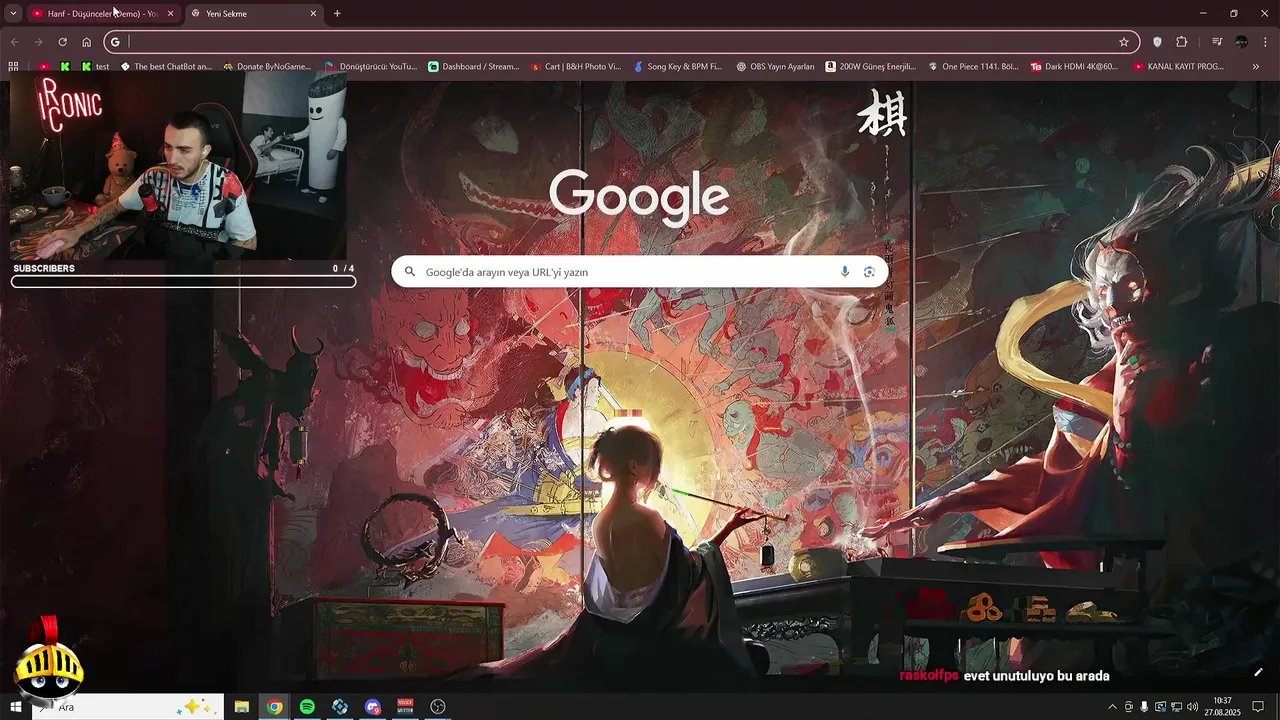Image resolution: width=1280 pixels, height=720 pixels.
Task: Open the Chrome three-dot menu
Action: pyautogui.click(x=1266, y=42)
